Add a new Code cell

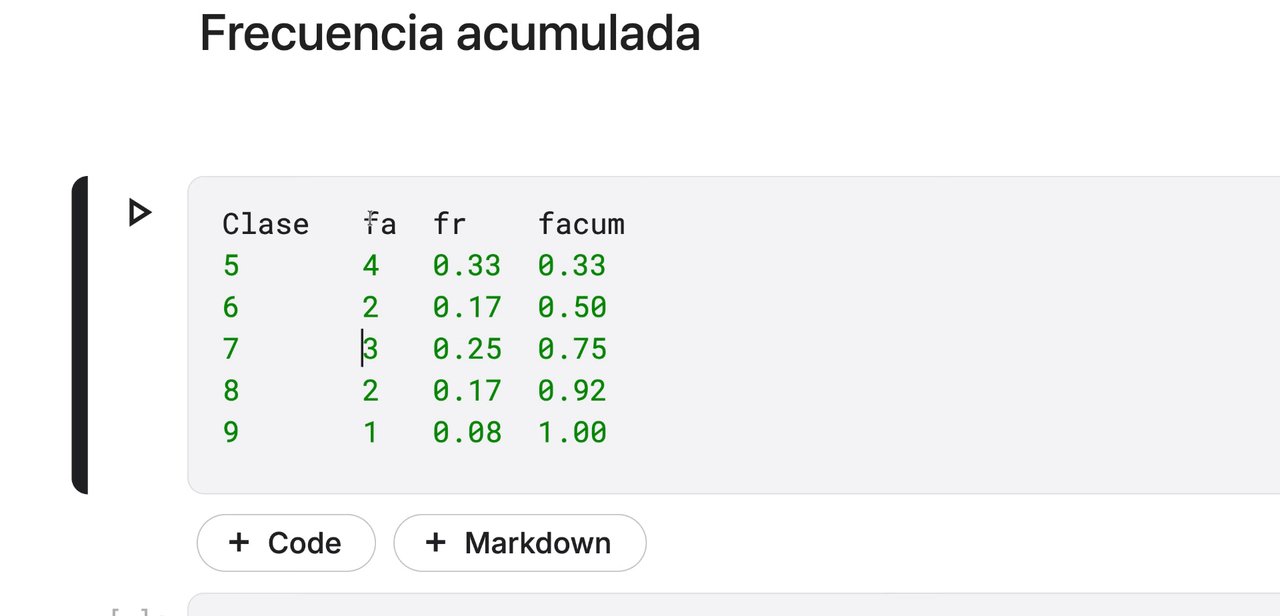286,543
